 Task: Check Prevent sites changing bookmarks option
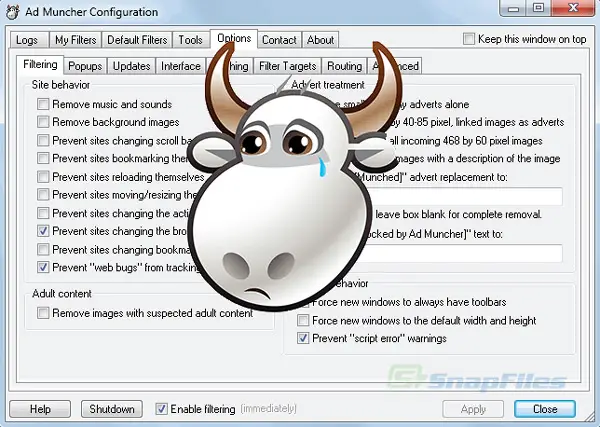43,249
